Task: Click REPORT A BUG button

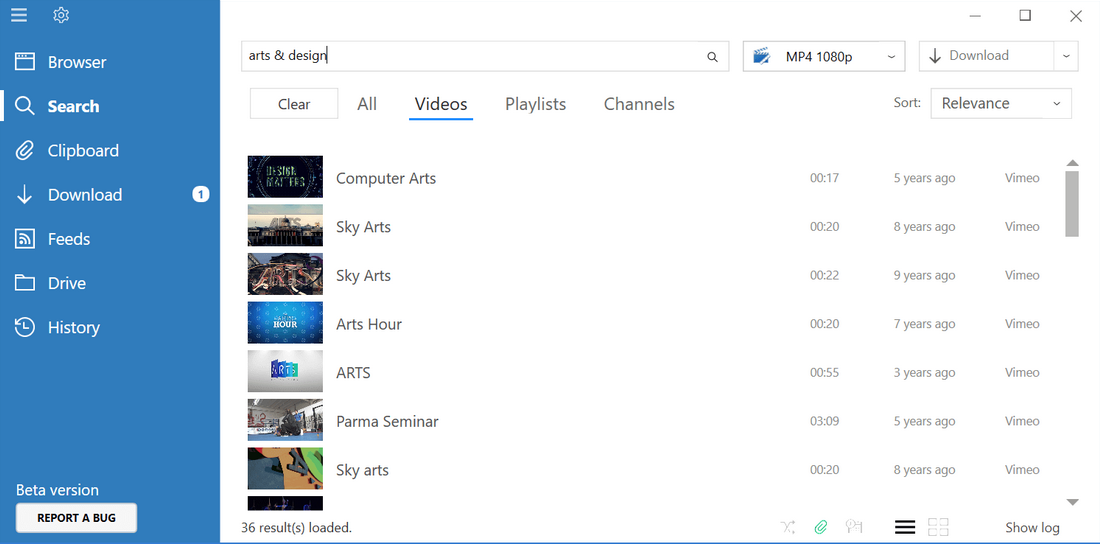Action: [76, 518]
